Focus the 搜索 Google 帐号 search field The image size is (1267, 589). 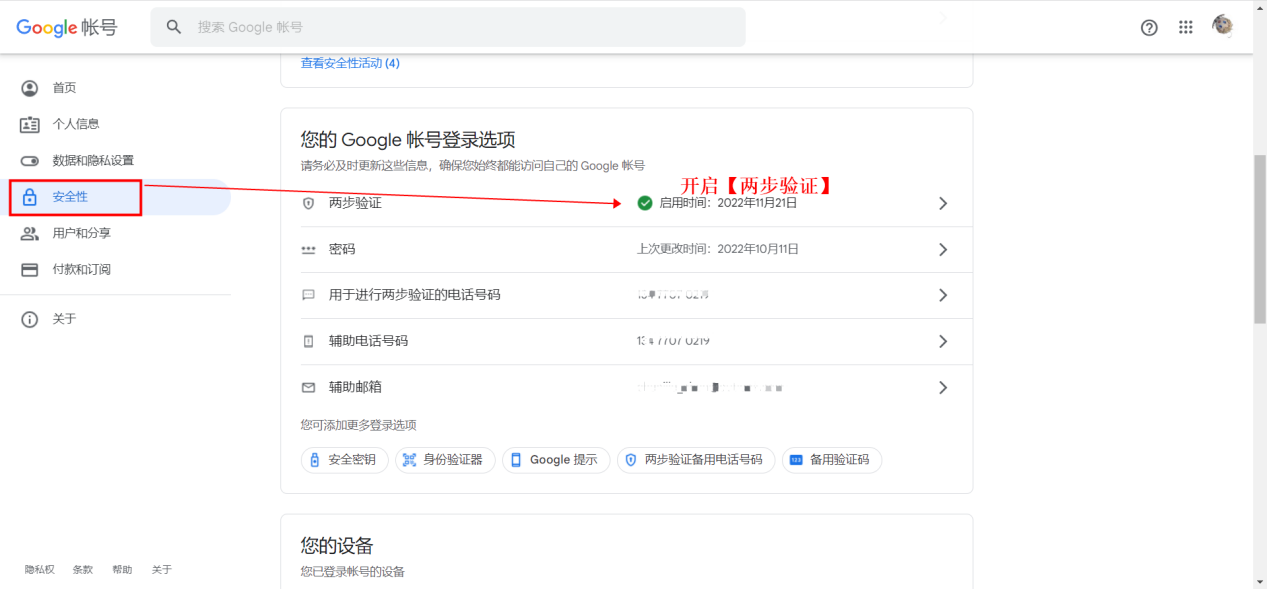click(x=448, y=27)
